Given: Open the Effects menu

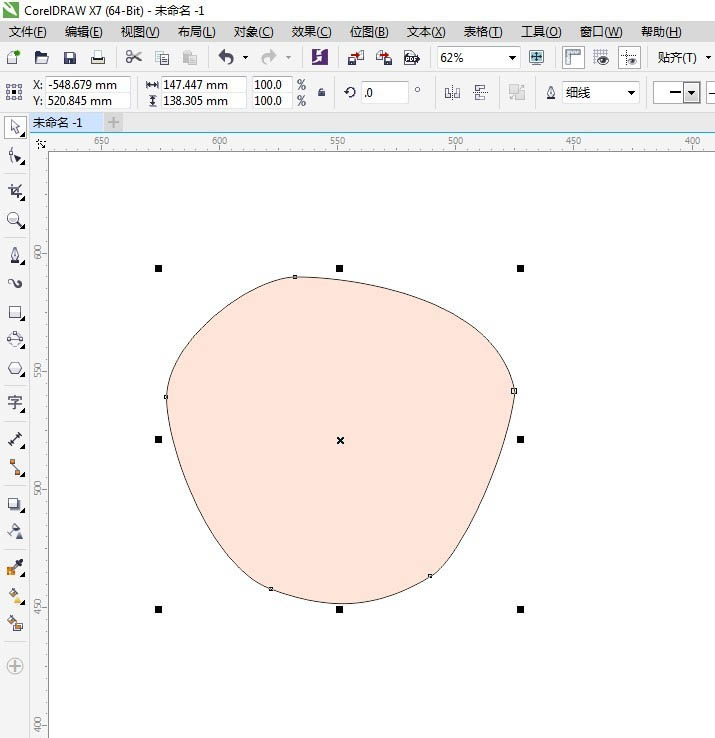Looking at the screenshot, I should (x=310, y=32).
